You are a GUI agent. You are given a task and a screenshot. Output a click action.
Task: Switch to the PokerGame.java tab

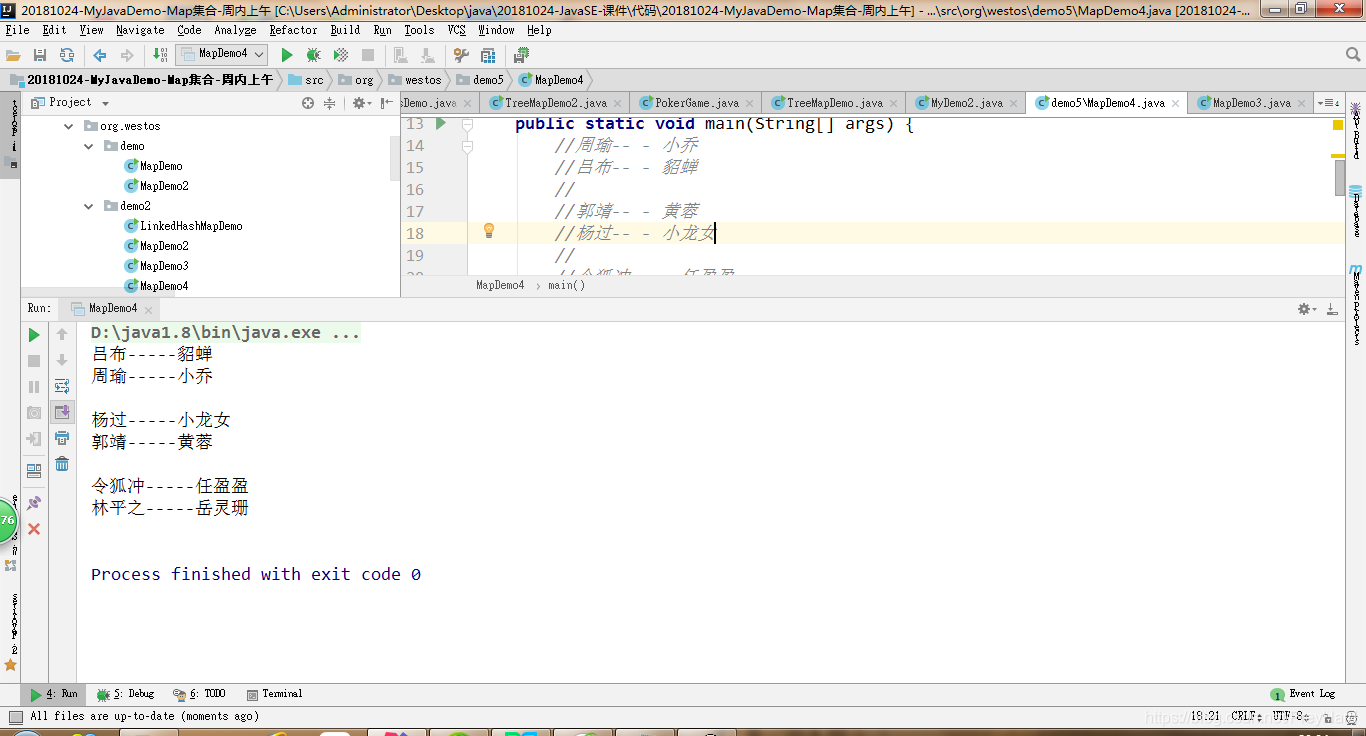[697, 103]
